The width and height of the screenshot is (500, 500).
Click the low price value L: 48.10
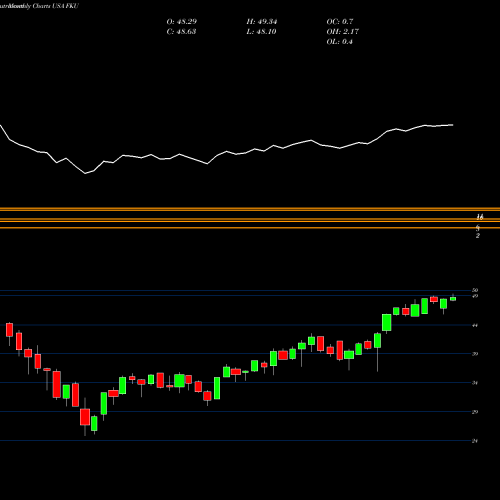261,32
